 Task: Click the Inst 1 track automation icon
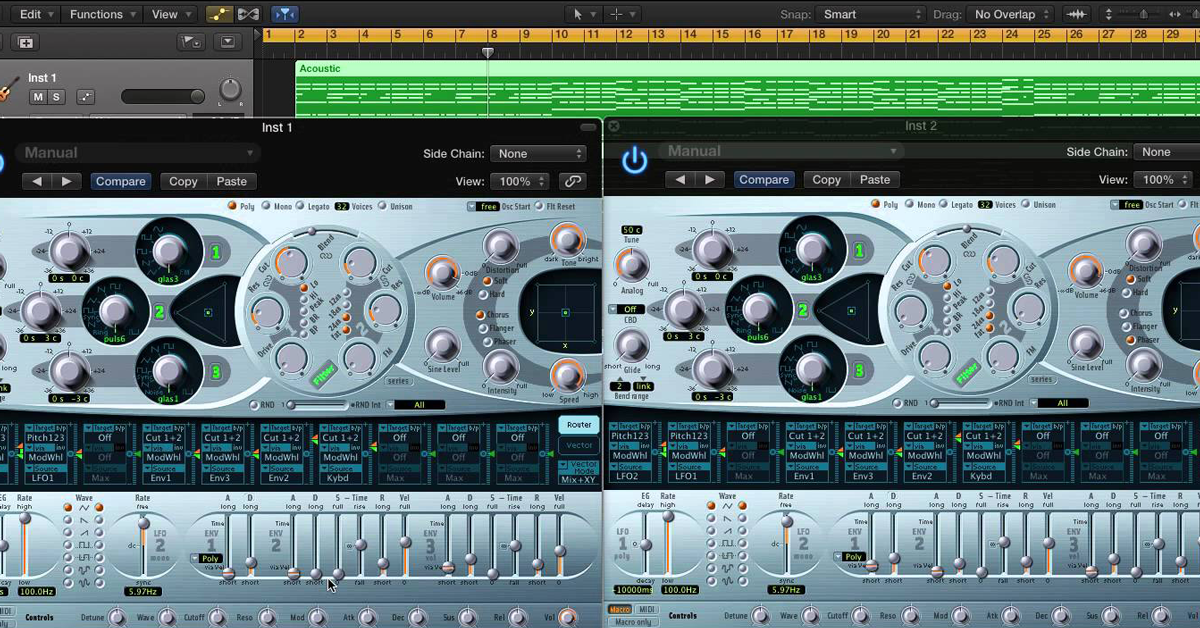tap(85, 97)
